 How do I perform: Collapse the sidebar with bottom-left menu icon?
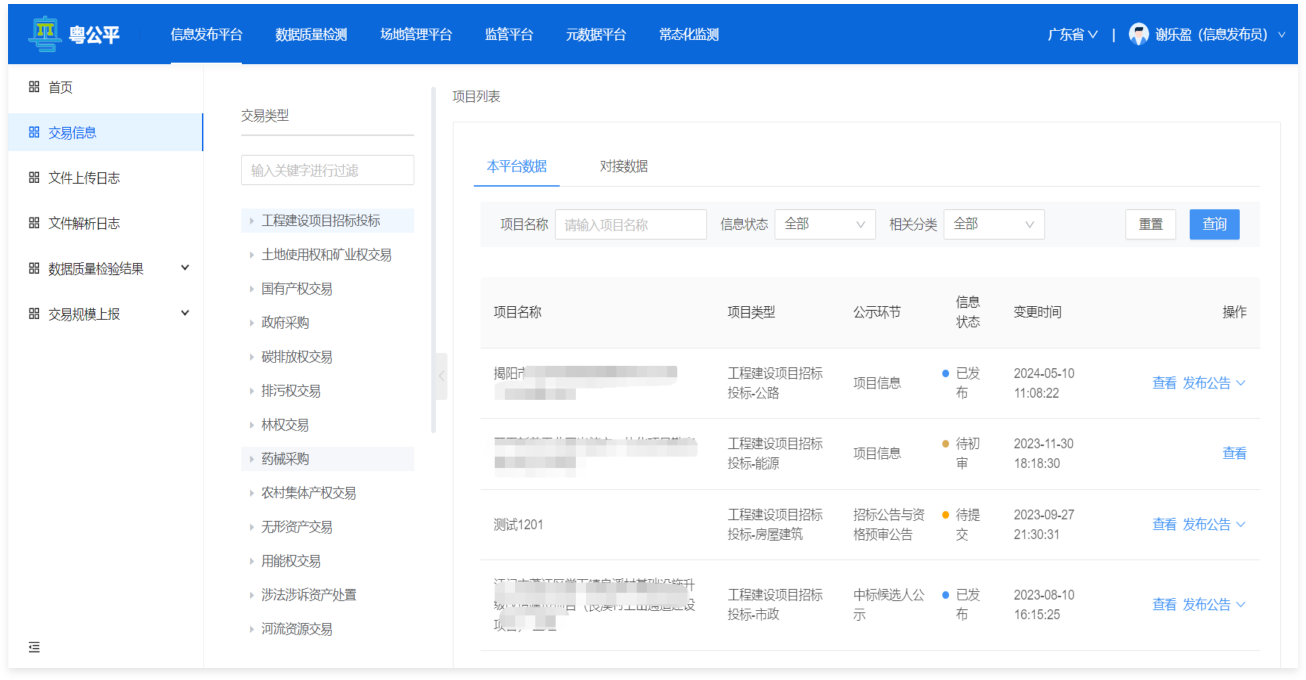click(34, 647)
